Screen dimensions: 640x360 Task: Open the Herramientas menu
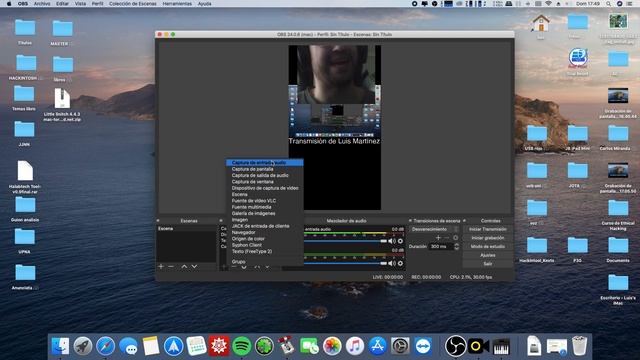click(x=177, y=4)
